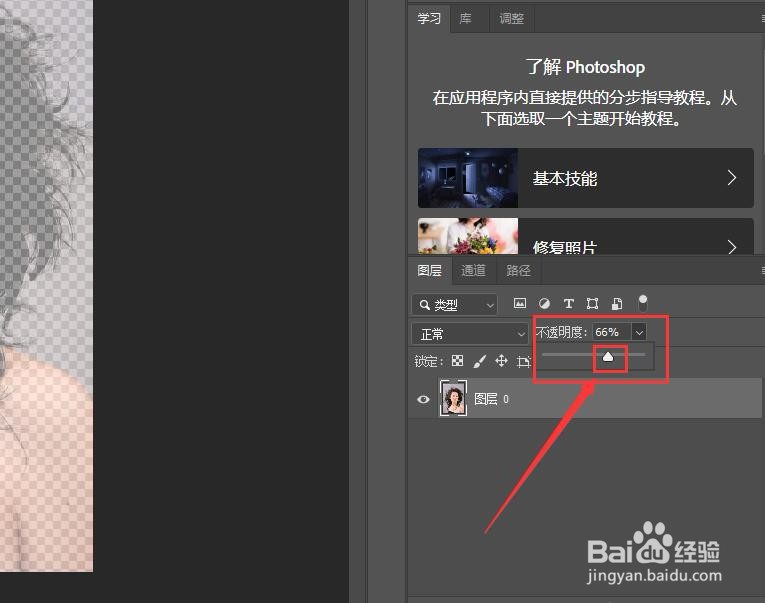Click the 修复照片 flower thumbnail

[468, 236]
